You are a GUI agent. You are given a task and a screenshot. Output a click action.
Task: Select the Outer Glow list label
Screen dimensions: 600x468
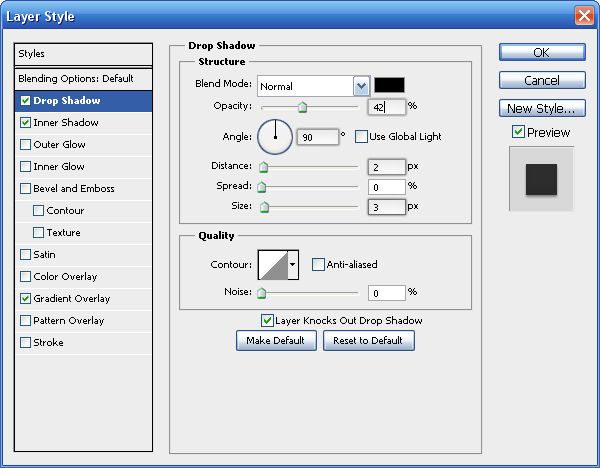(x=59, y=145)
